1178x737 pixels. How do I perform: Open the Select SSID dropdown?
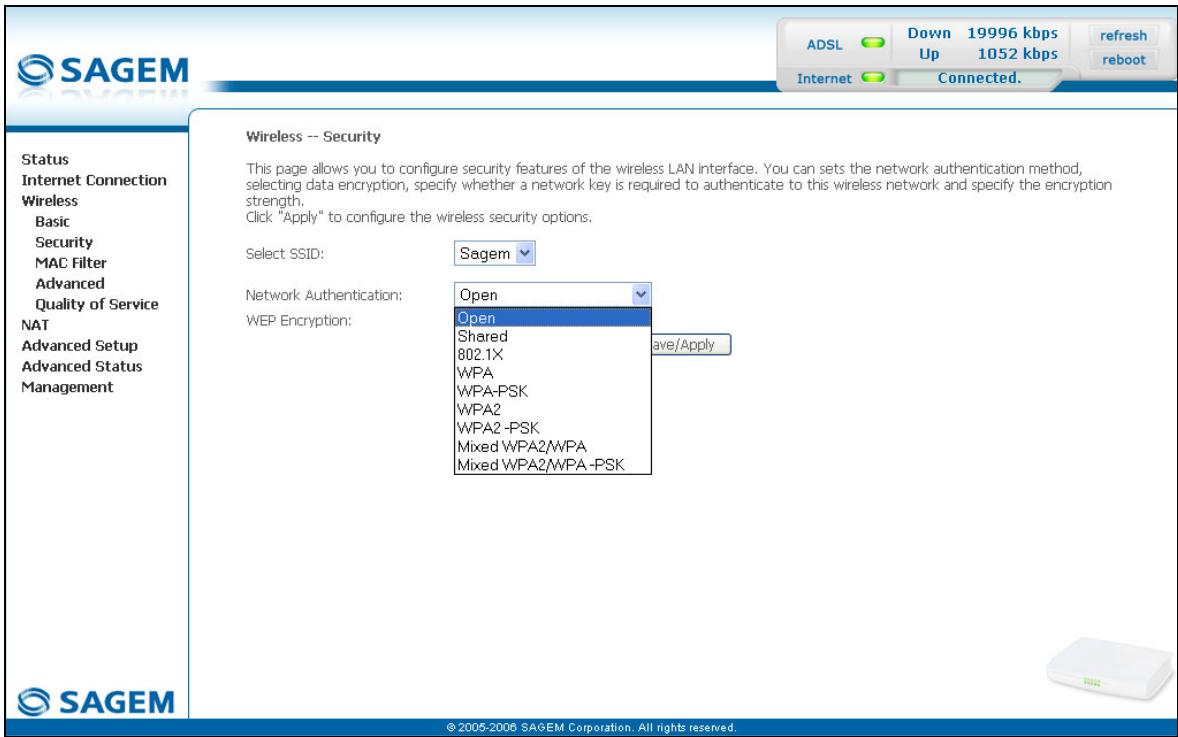[x=494, y=254]
